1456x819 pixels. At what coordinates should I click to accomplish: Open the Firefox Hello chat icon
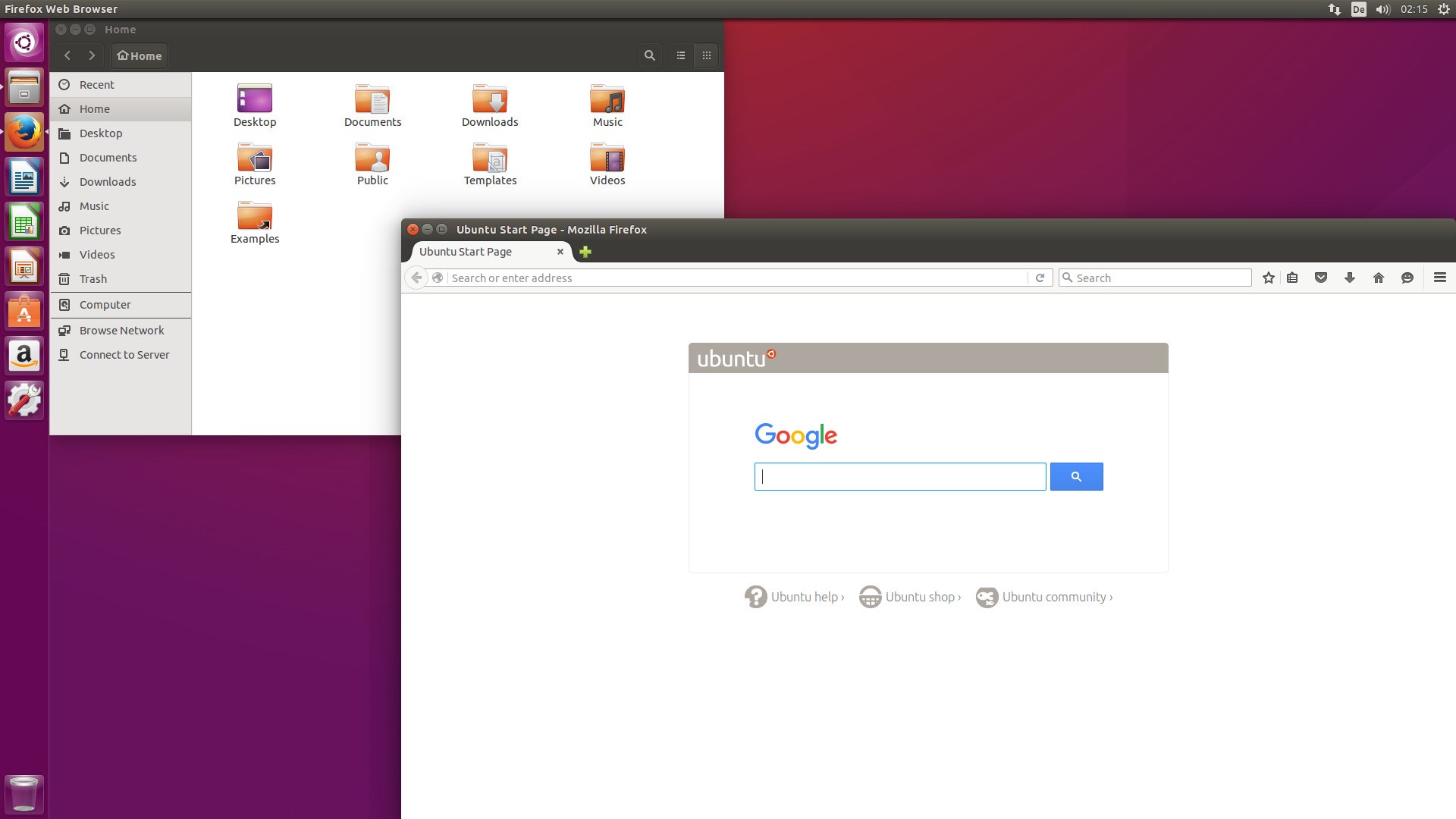[1407, 278]
